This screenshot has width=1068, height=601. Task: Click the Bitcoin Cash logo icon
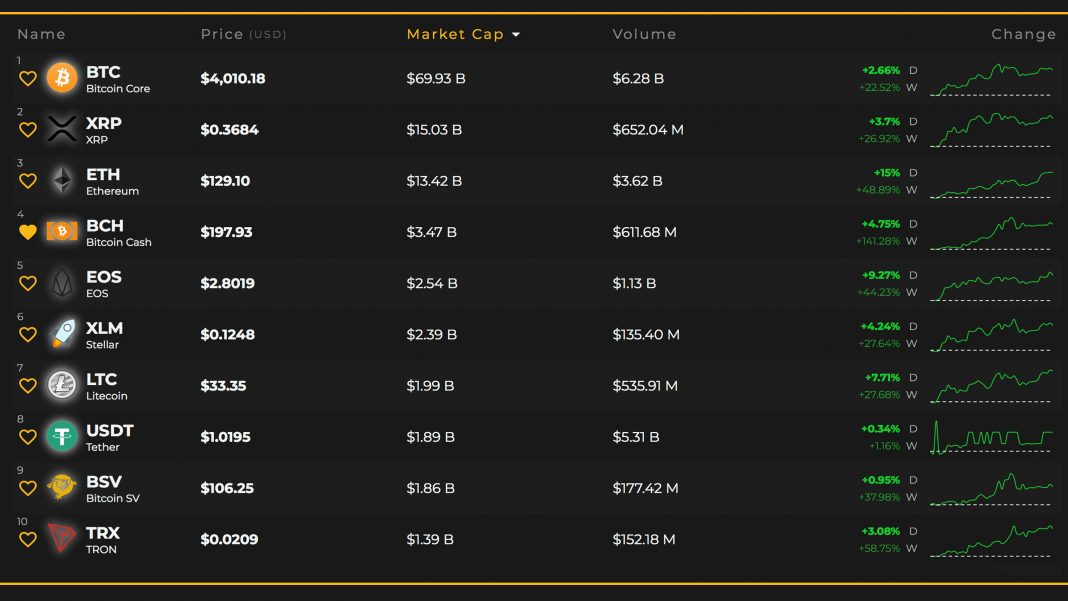(62, 232)
